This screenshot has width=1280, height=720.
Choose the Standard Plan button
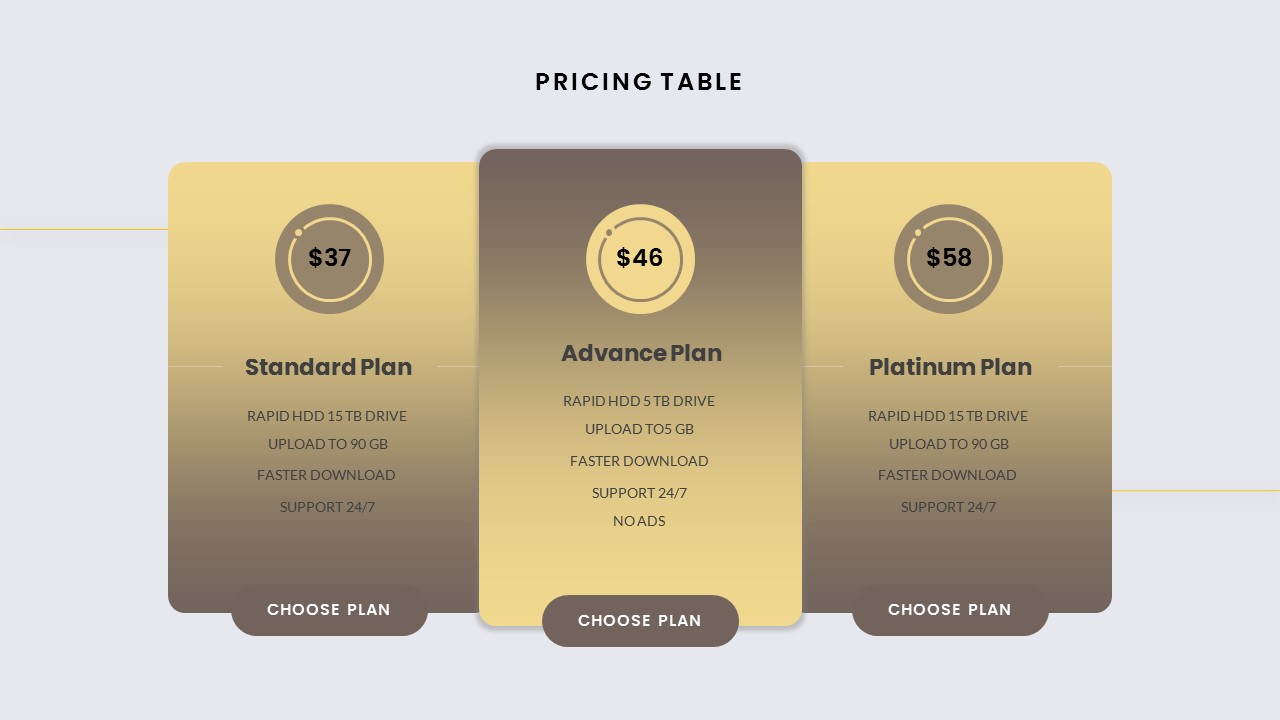click(329, 610)
